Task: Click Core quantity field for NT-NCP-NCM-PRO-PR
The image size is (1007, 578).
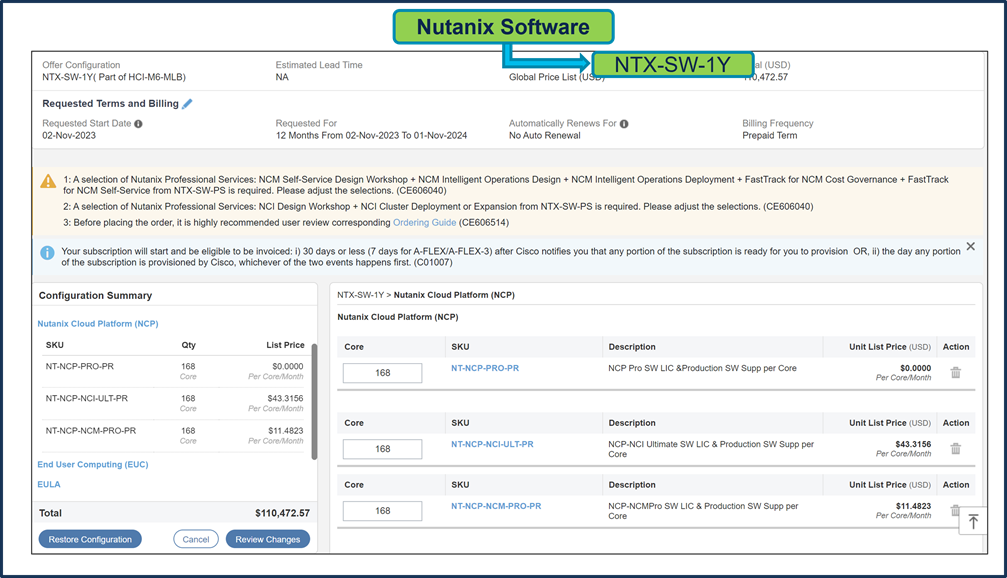Action: (383, 511)
